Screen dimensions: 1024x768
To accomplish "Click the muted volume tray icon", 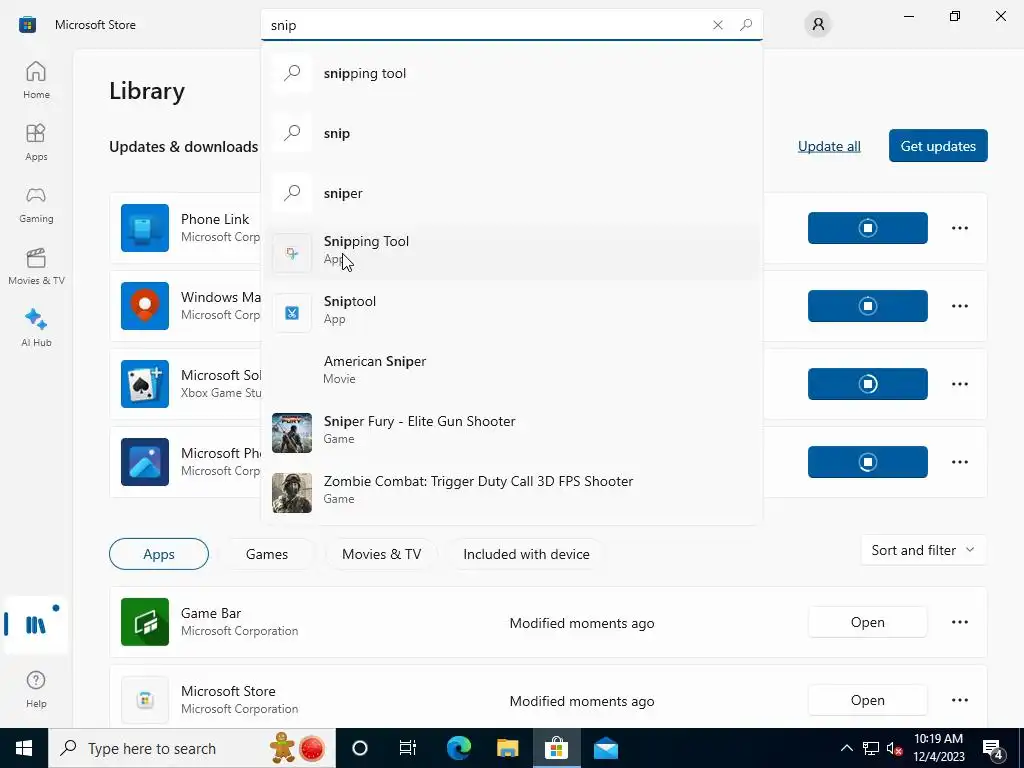I will [x=894, y=748].
